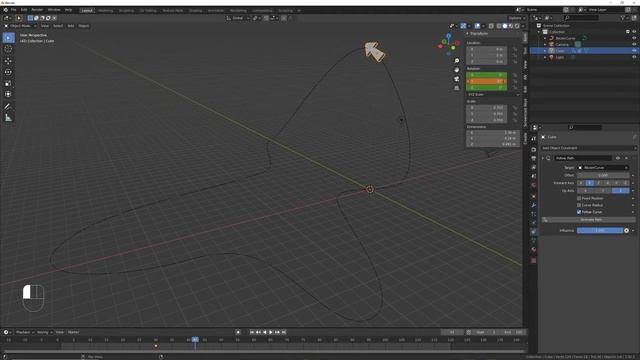
Task: Collapse the Transform panel
Action: (467, 33)
